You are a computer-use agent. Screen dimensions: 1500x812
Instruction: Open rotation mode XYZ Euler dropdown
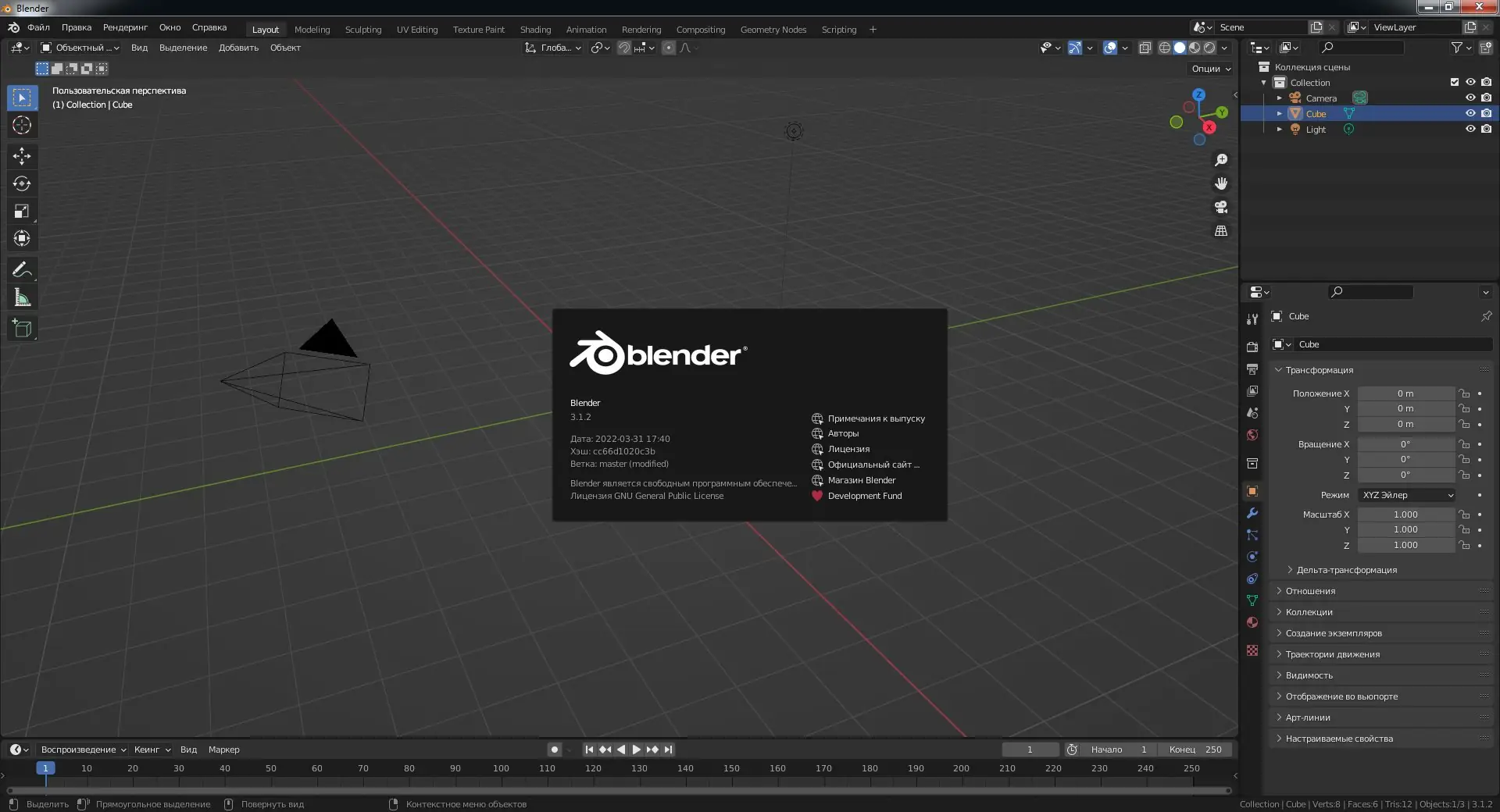[x=1407, y=495]
